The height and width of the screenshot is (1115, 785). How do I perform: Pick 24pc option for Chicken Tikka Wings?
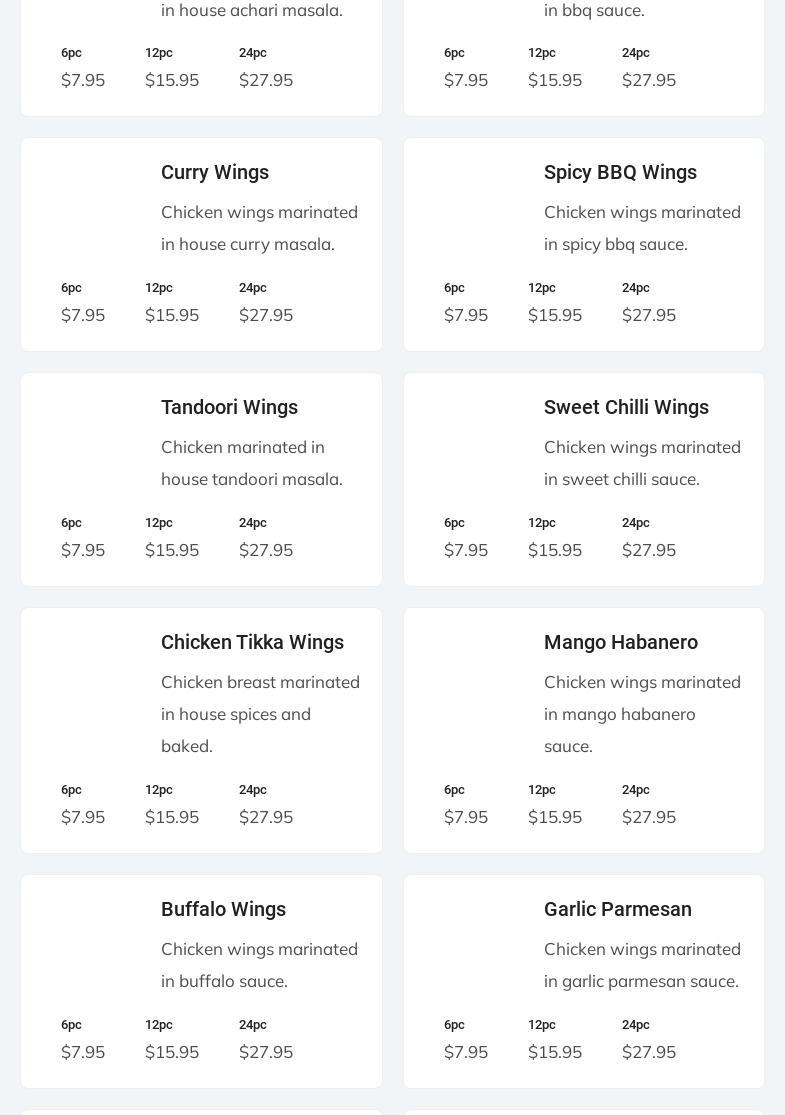click(x=266, y=805)
